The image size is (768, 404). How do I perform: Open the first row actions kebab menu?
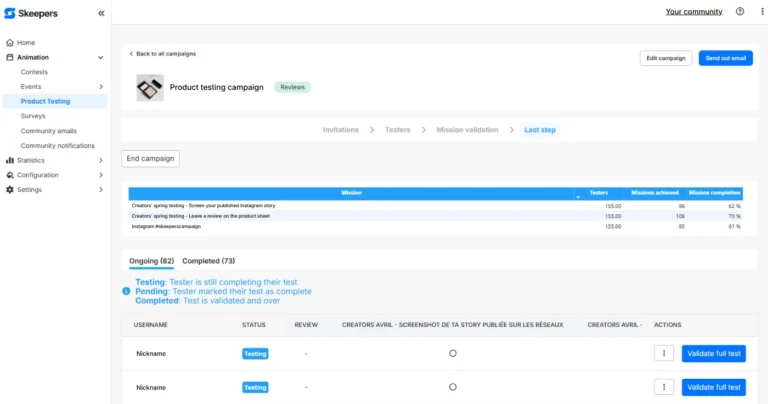(664, 353)
